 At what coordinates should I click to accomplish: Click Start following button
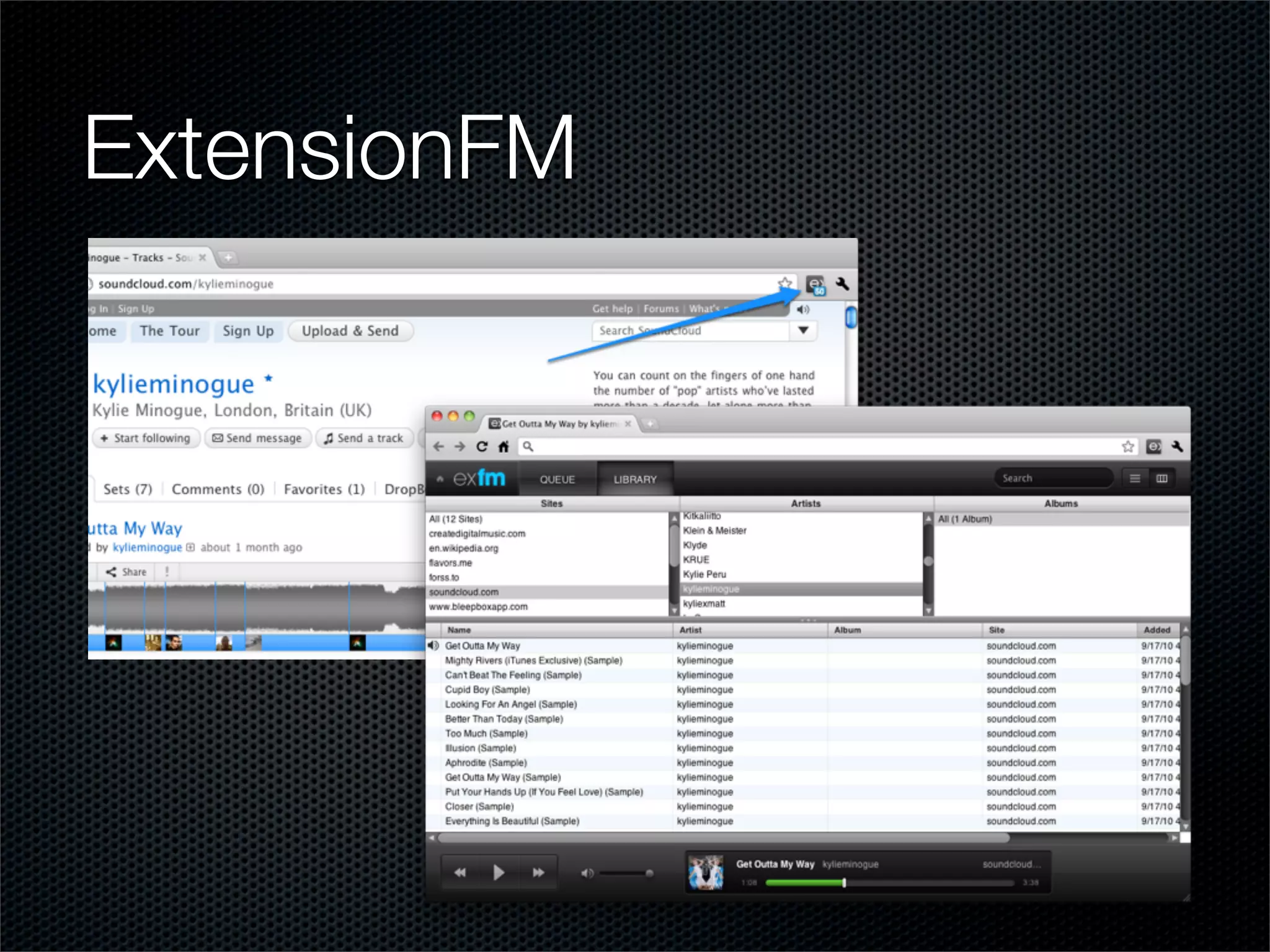pyautogui.click(x=146, y=438)
